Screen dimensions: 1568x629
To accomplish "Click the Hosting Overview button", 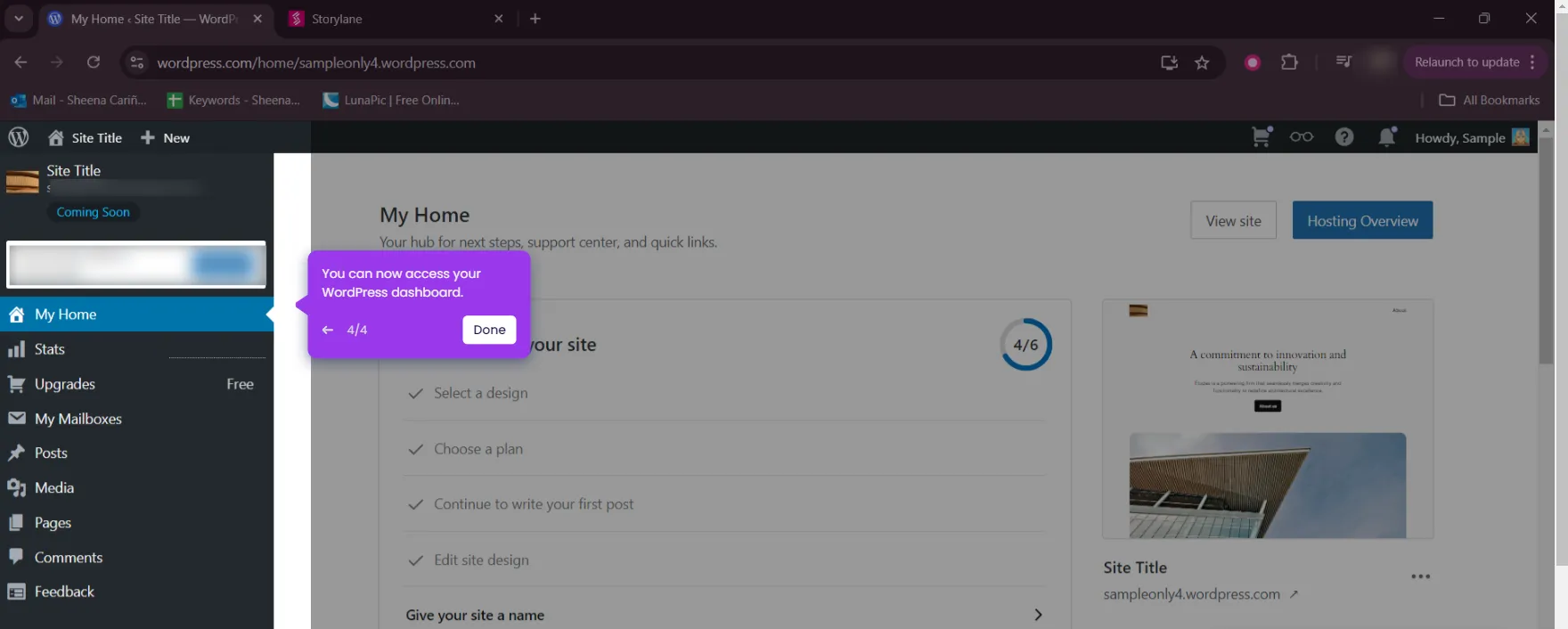I will point(1362,220).
